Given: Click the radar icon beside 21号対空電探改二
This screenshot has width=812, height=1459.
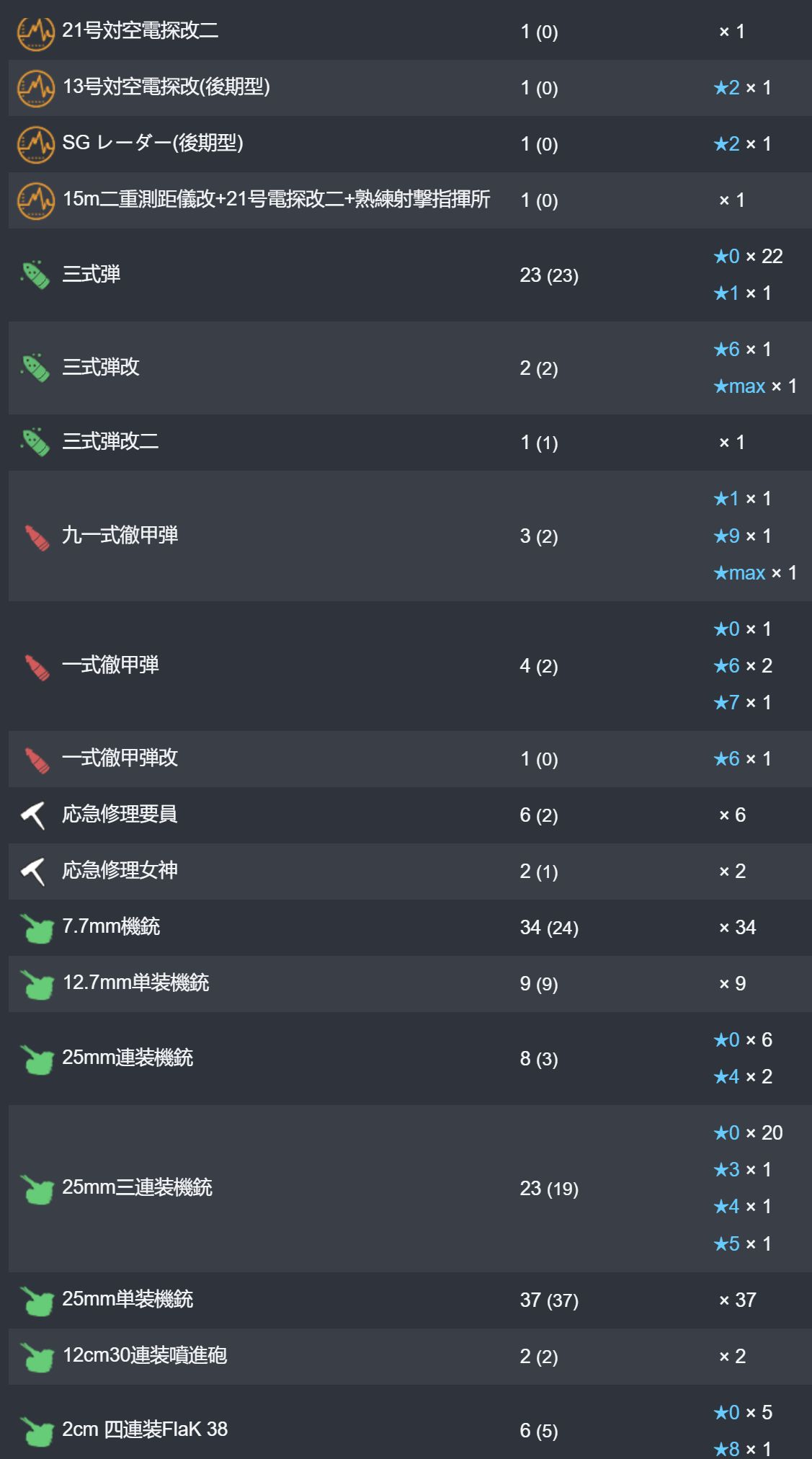Looking at the screenshot, I should pyautogui.click(x=35, y=32).
